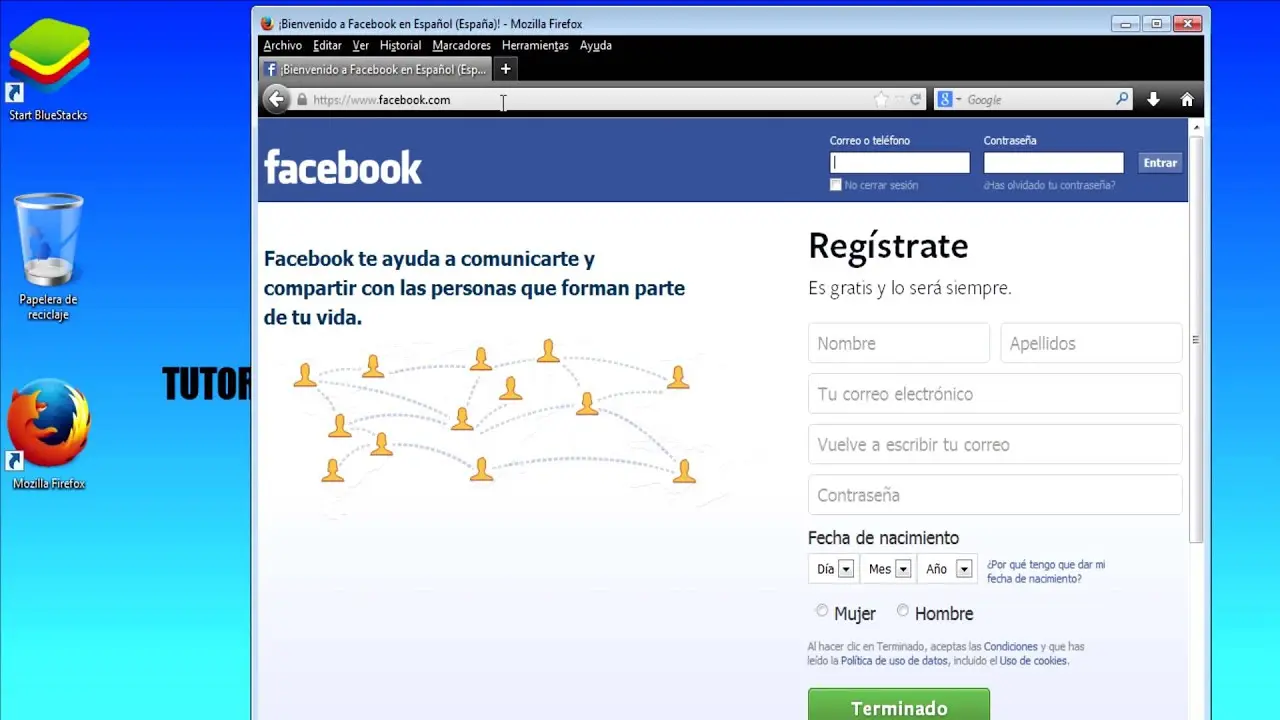
Task: Focus the Correo o teléfono login field
Action: pos(900,163)
